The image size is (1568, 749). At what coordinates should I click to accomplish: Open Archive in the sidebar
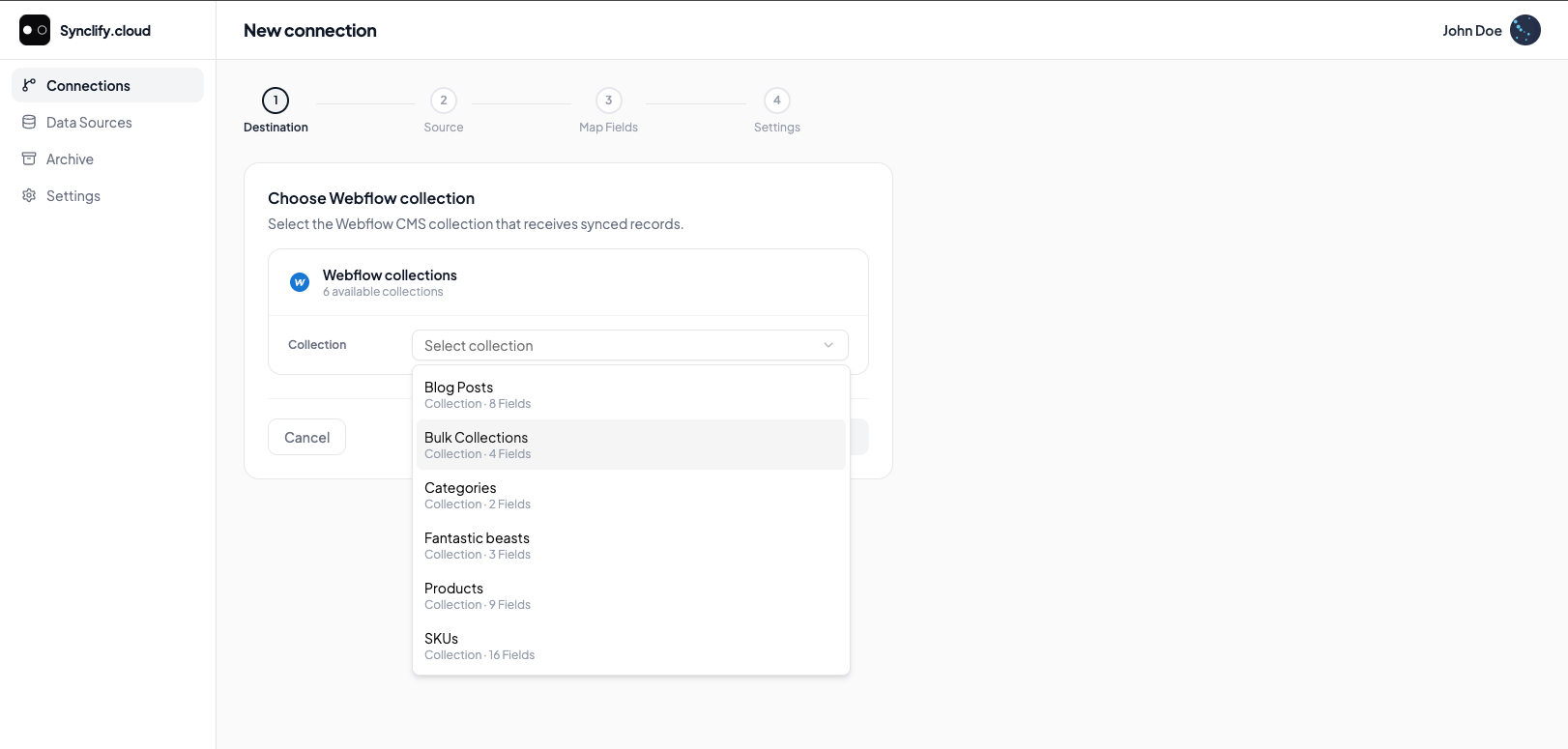click(x=107, y=158)
